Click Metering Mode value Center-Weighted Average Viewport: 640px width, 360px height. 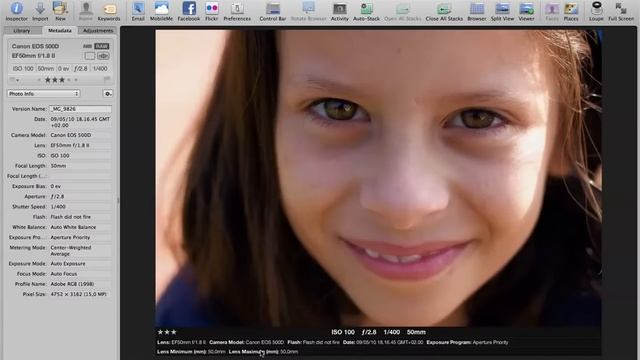pos(80,251)
